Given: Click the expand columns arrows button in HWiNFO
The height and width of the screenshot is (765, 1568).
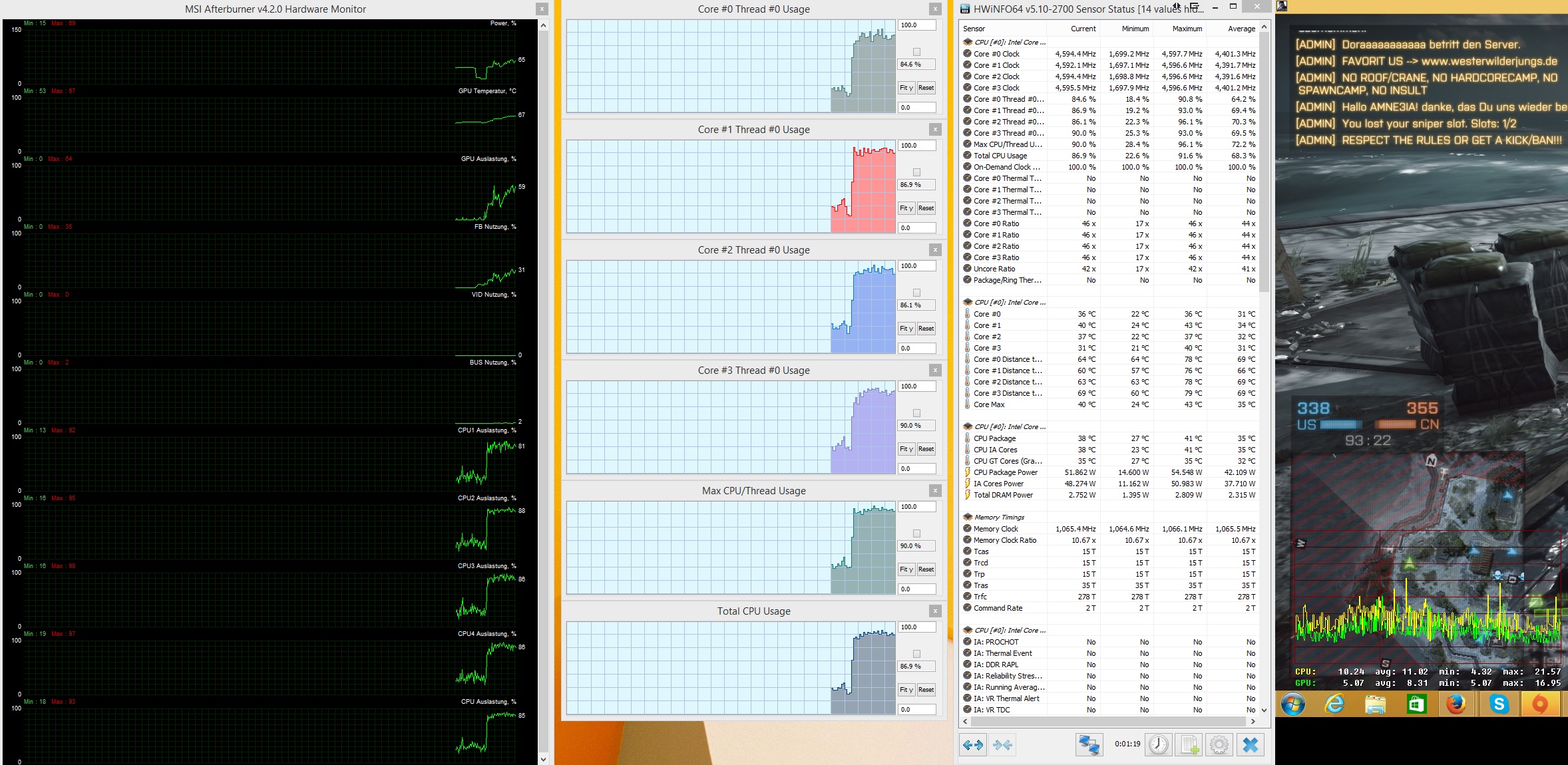Looking at the screenshot, I should 973,744.
